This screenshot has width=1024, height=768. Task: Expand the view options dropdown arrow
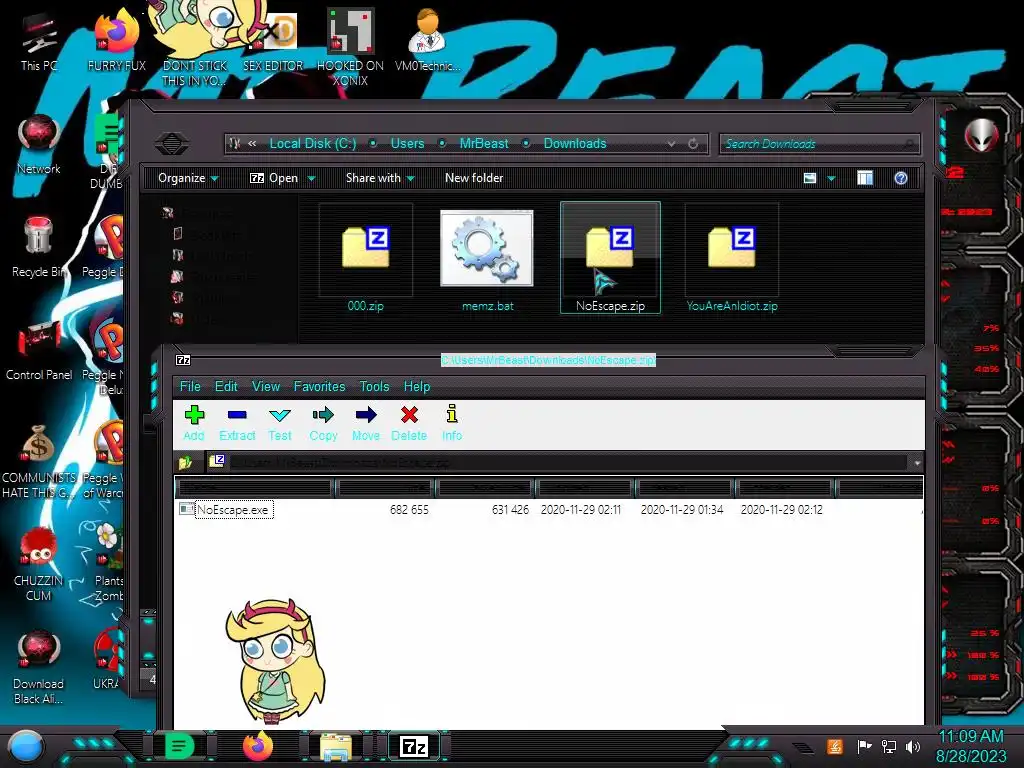[831, 178]
